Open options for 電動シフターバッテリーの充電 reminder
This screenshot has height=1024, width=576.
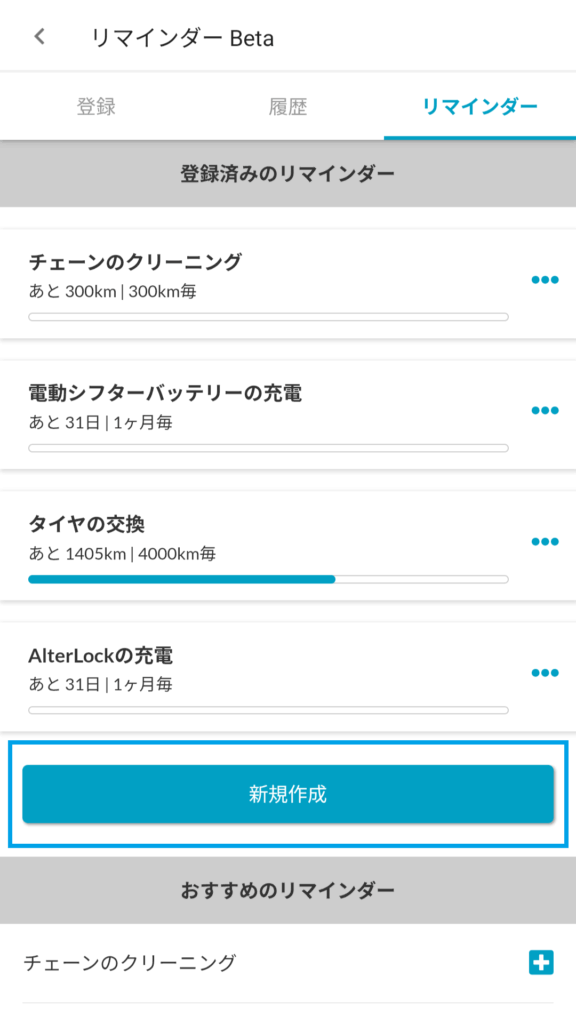545,410
